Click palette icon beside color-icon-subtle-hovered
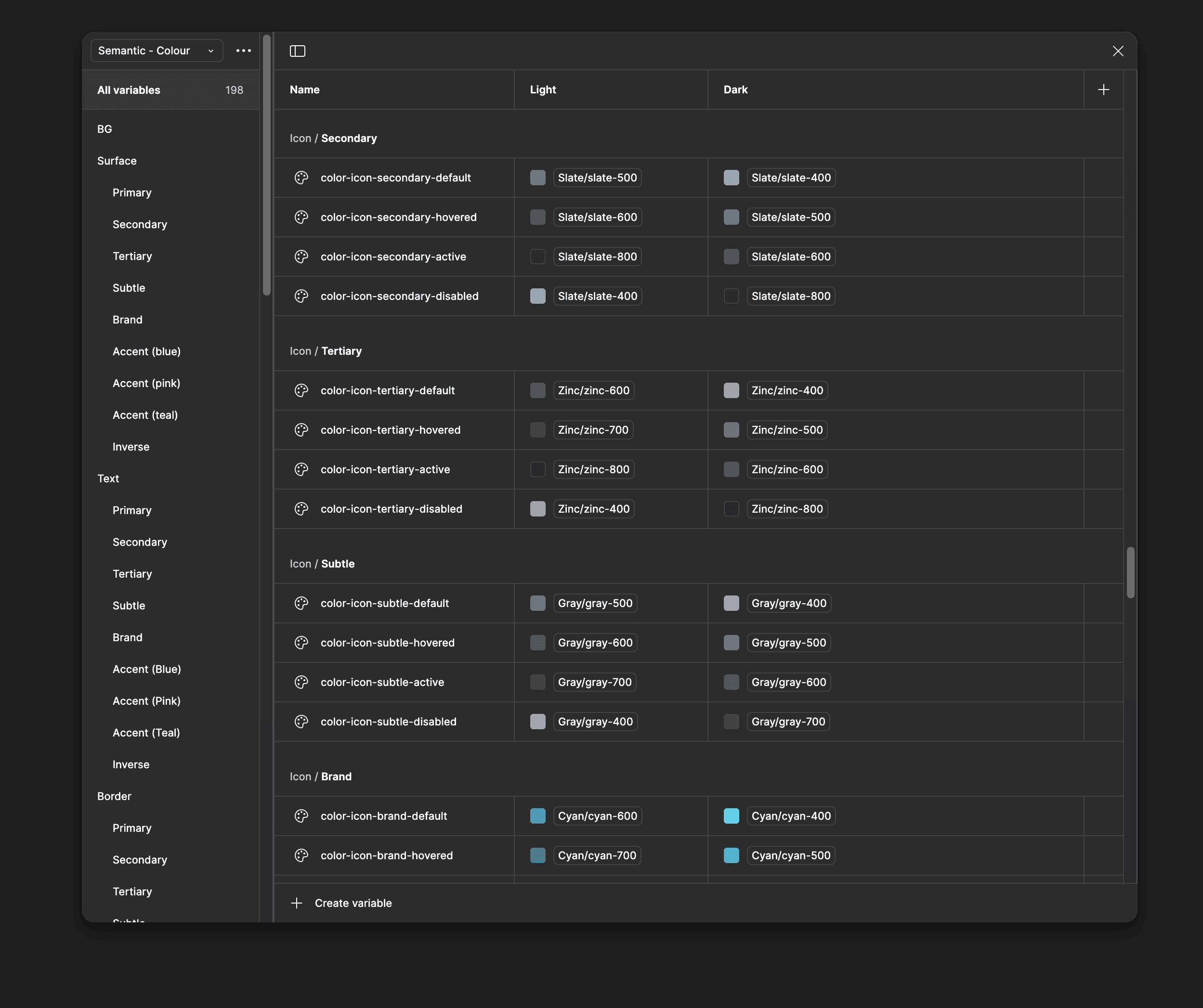Image resolution: width=1203 pixels, height=1008 pixels. pos(301,643)
